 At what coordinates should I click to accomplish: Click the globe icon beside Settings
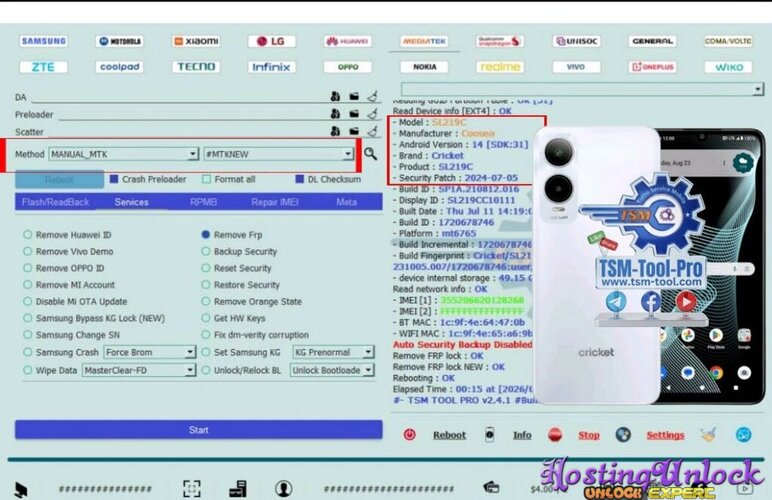(x=623, y=435)
